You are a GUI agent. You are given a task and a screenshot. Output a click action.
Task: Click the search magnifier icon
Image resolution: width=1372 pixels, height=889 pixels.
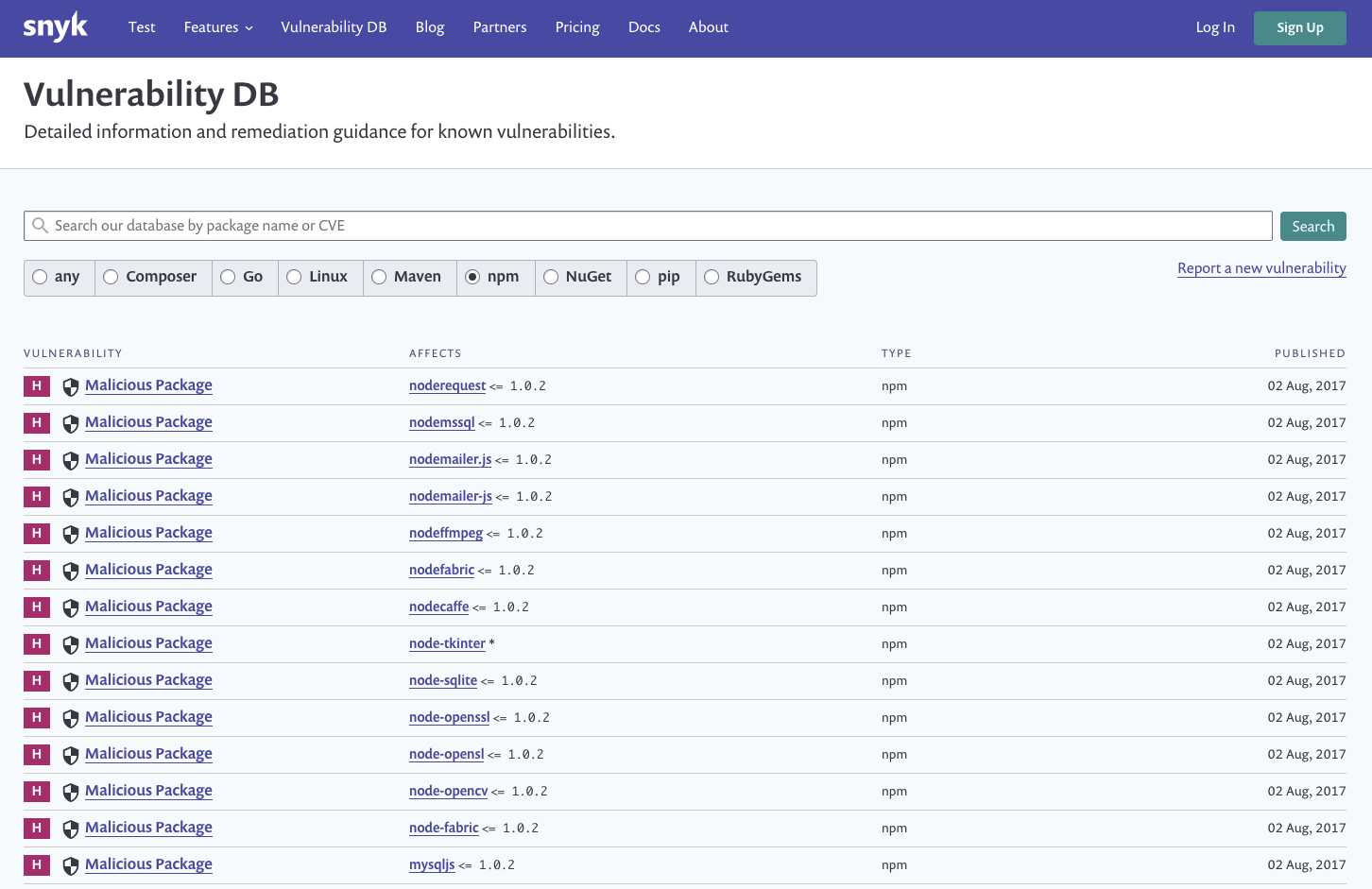pyautogui.click(x=40, y=226)
